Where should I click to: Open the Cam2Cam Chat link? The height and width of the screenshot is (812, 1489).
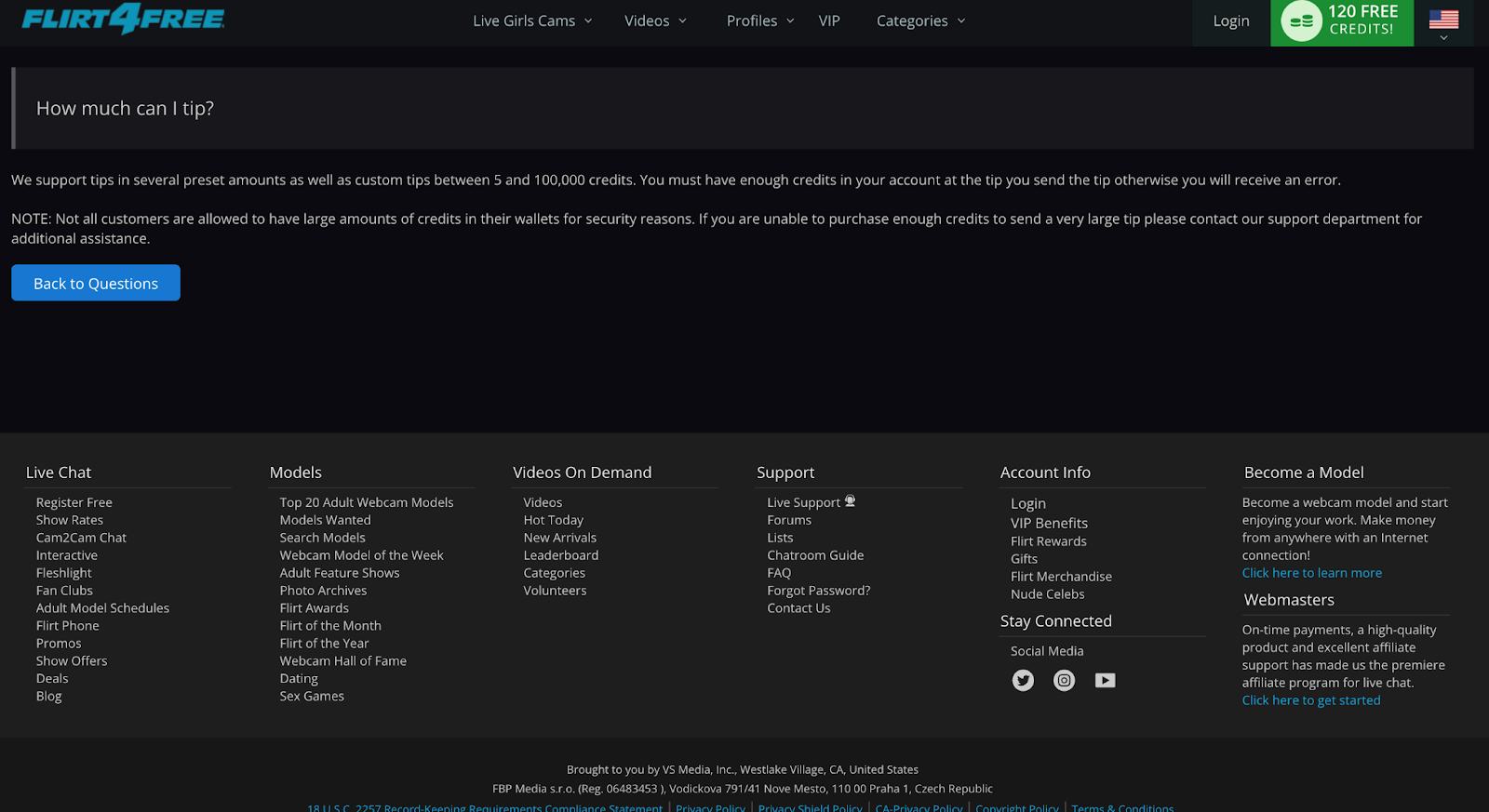click(81, 538)
